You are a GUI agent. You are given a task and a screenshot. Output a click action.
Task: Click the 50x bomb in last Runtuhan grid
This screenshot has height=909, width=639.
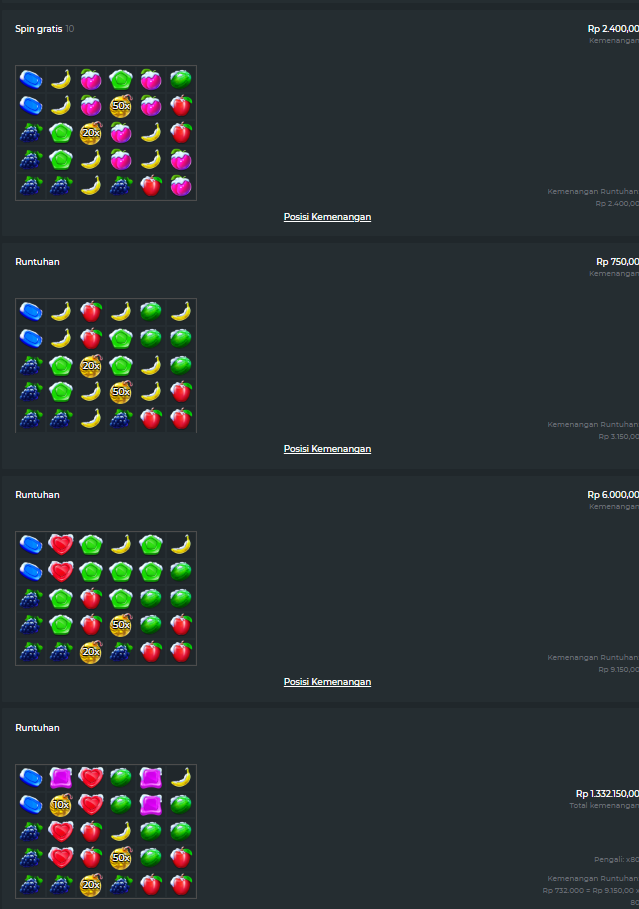[121, 858]
